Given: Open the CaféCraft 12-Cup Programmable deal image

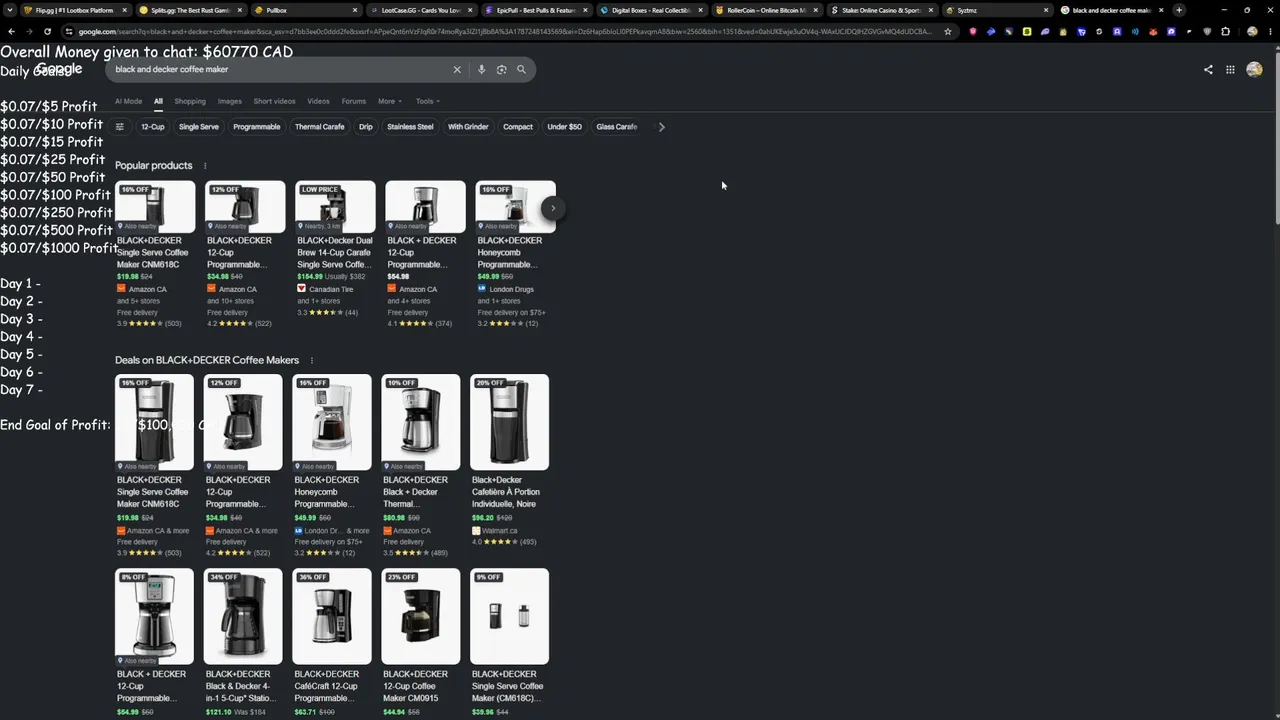Looking at the screenshot, I should 332,616.
